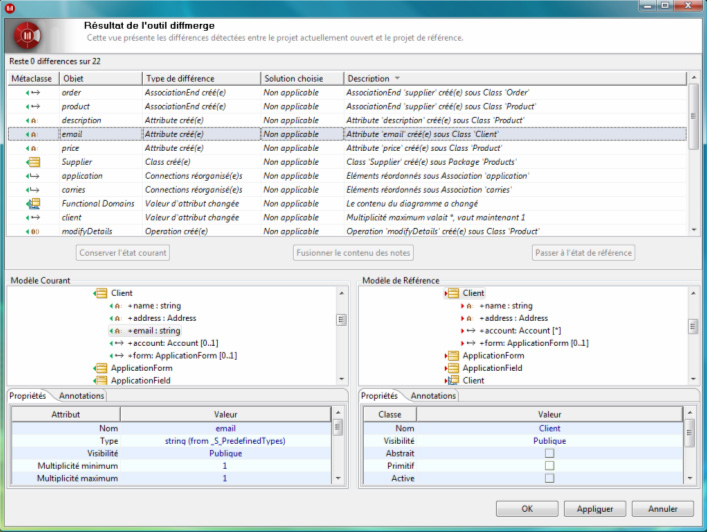Click the icon beside client table row
Viewport: 707px width, 532px height.
click(x=33, y=218)
